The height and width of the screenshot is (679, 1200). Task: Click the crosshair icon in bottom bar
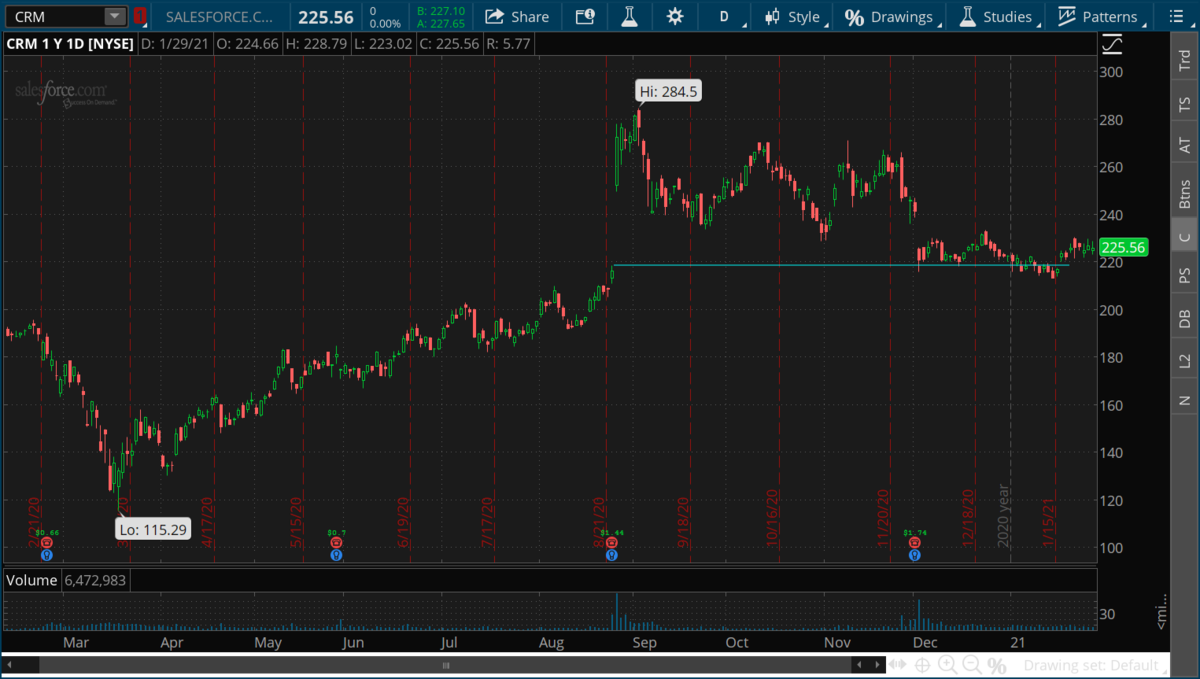click(x=923, y=665)
